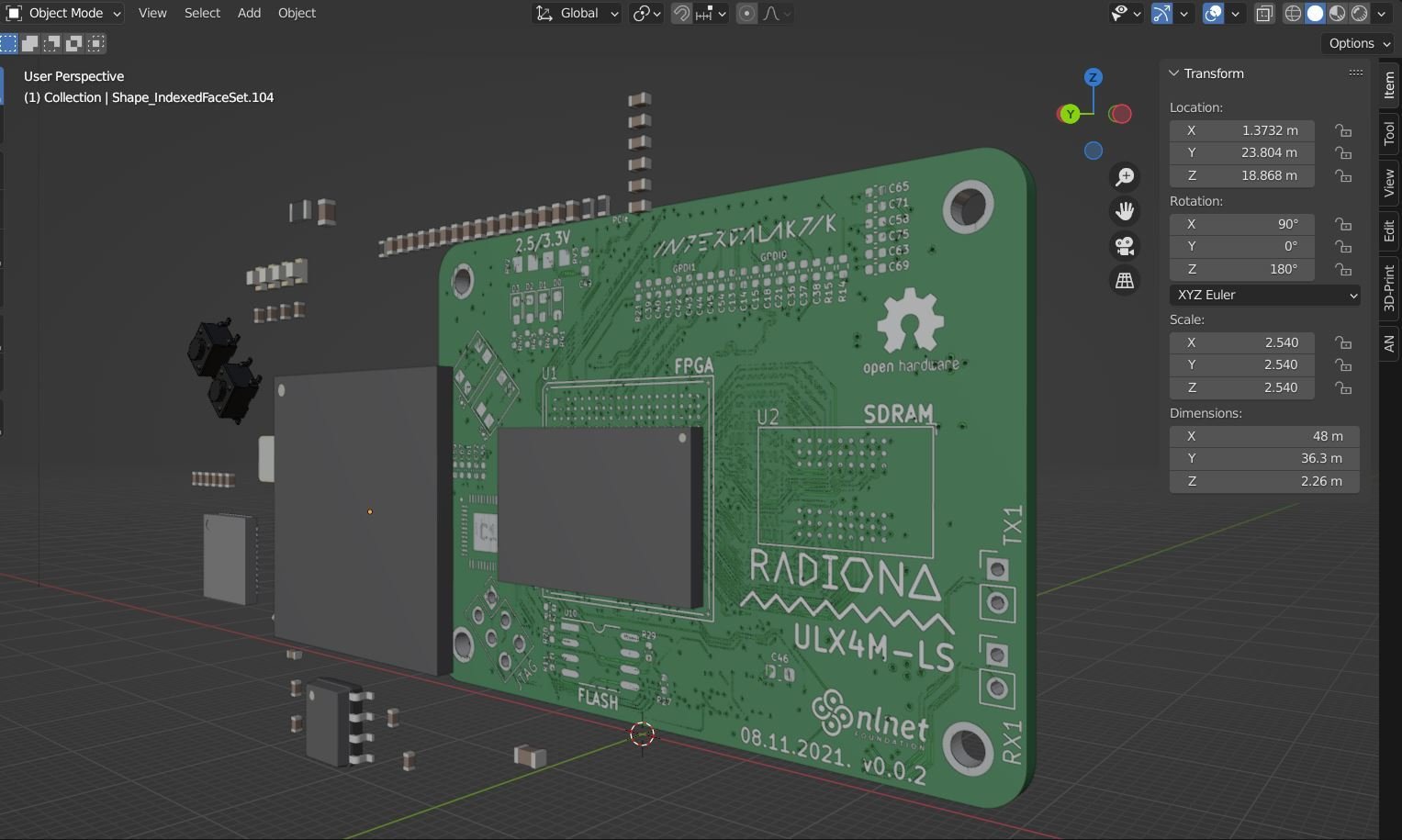Switch to the Edit sidebar tab
The height and width of the screenshot is (840, 1402).
point(1389,230)
